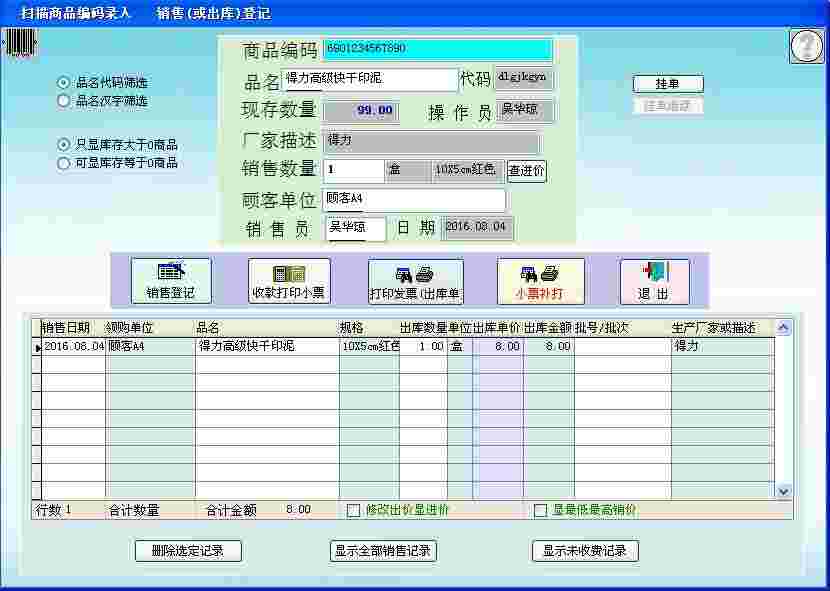830x591 pixels.
Task: Select the 品名汉字筛选 filter radio button
Action: click(65, 100)
